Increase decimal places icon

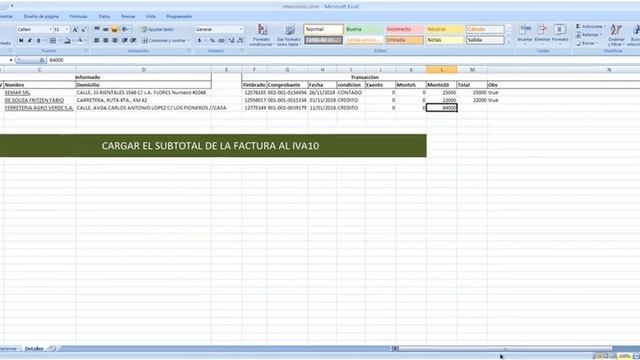click(x=231, y=40)
